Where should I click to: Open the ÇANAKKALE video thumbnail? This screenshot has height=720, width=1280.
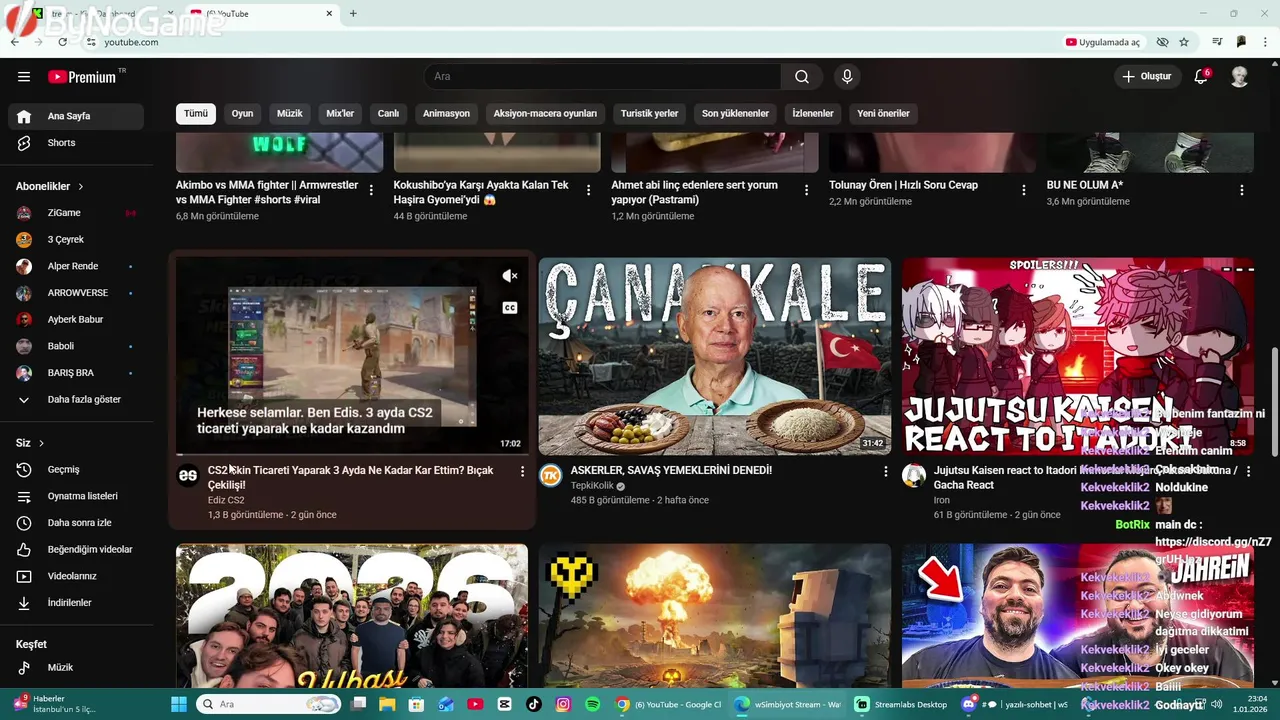tap(715, 357)
